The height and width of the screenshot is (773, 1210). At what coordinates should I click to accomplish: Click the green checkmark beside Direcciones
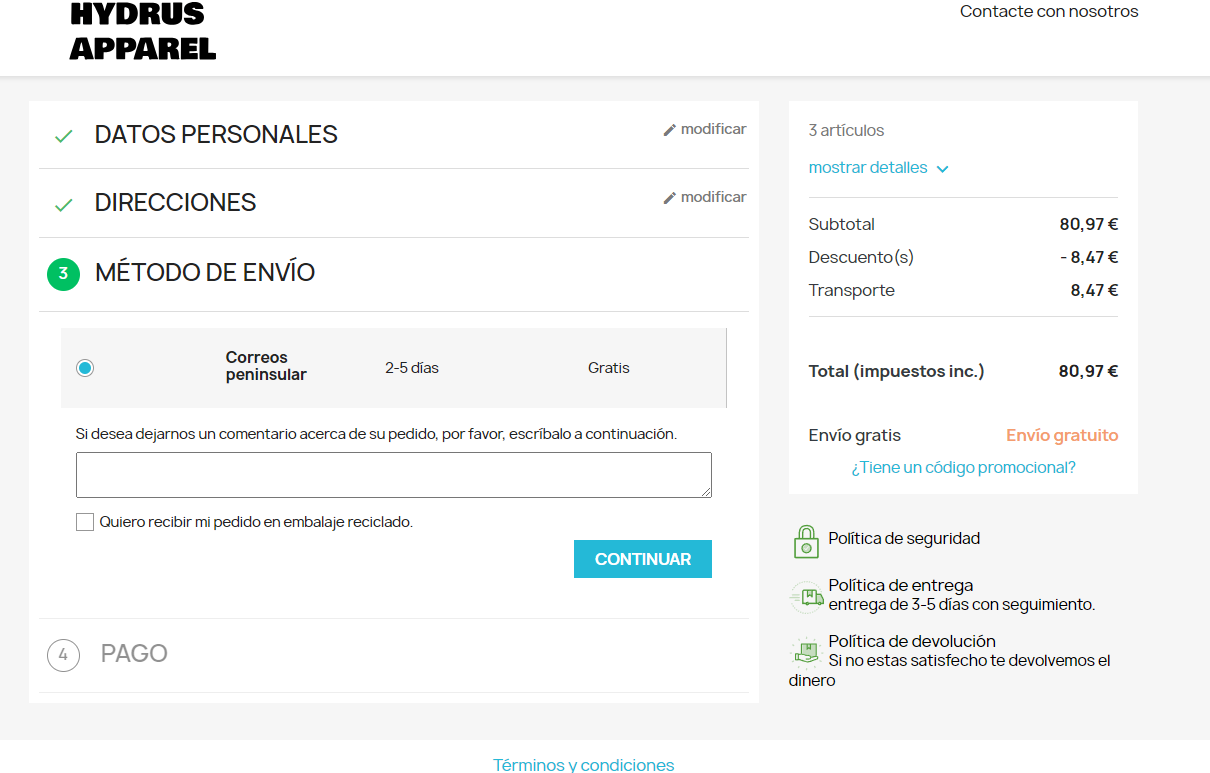(64, 205)
